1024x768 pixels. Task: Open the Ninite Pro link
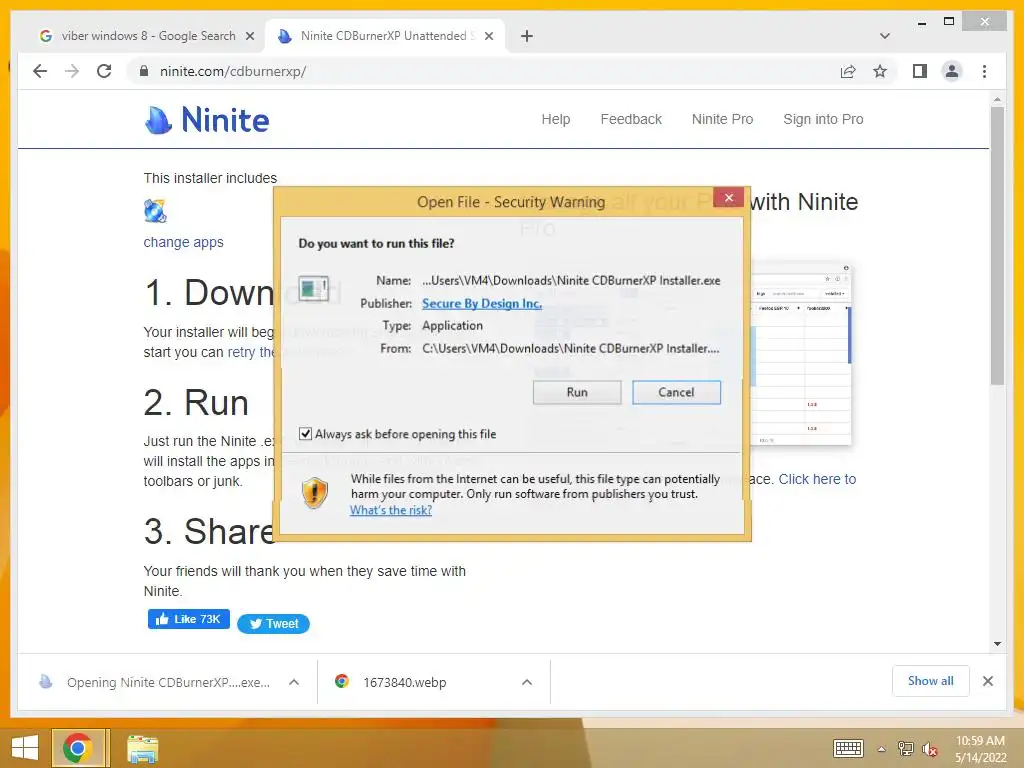[722, 119]
